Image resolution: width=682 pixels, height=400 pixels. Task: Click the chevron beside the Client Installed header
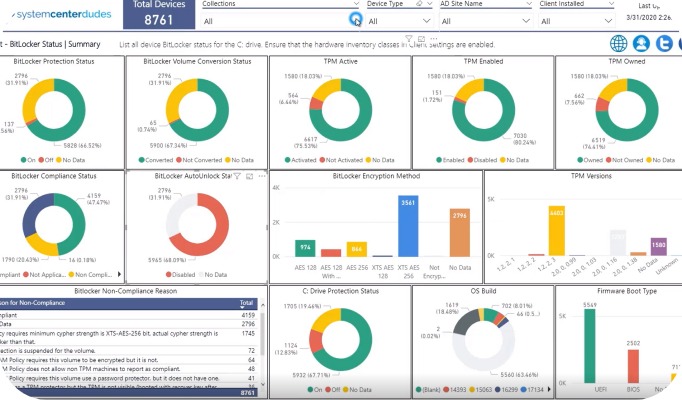pos(611,3)
